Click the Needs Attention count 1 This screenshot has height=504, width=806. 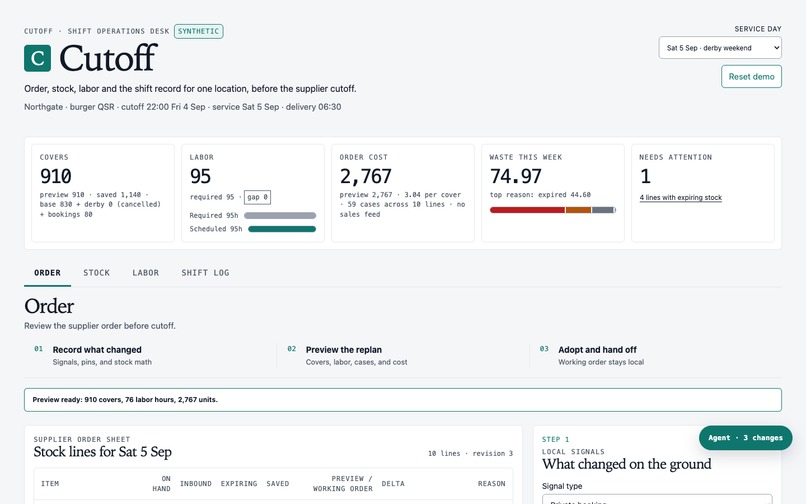[646, 176]
